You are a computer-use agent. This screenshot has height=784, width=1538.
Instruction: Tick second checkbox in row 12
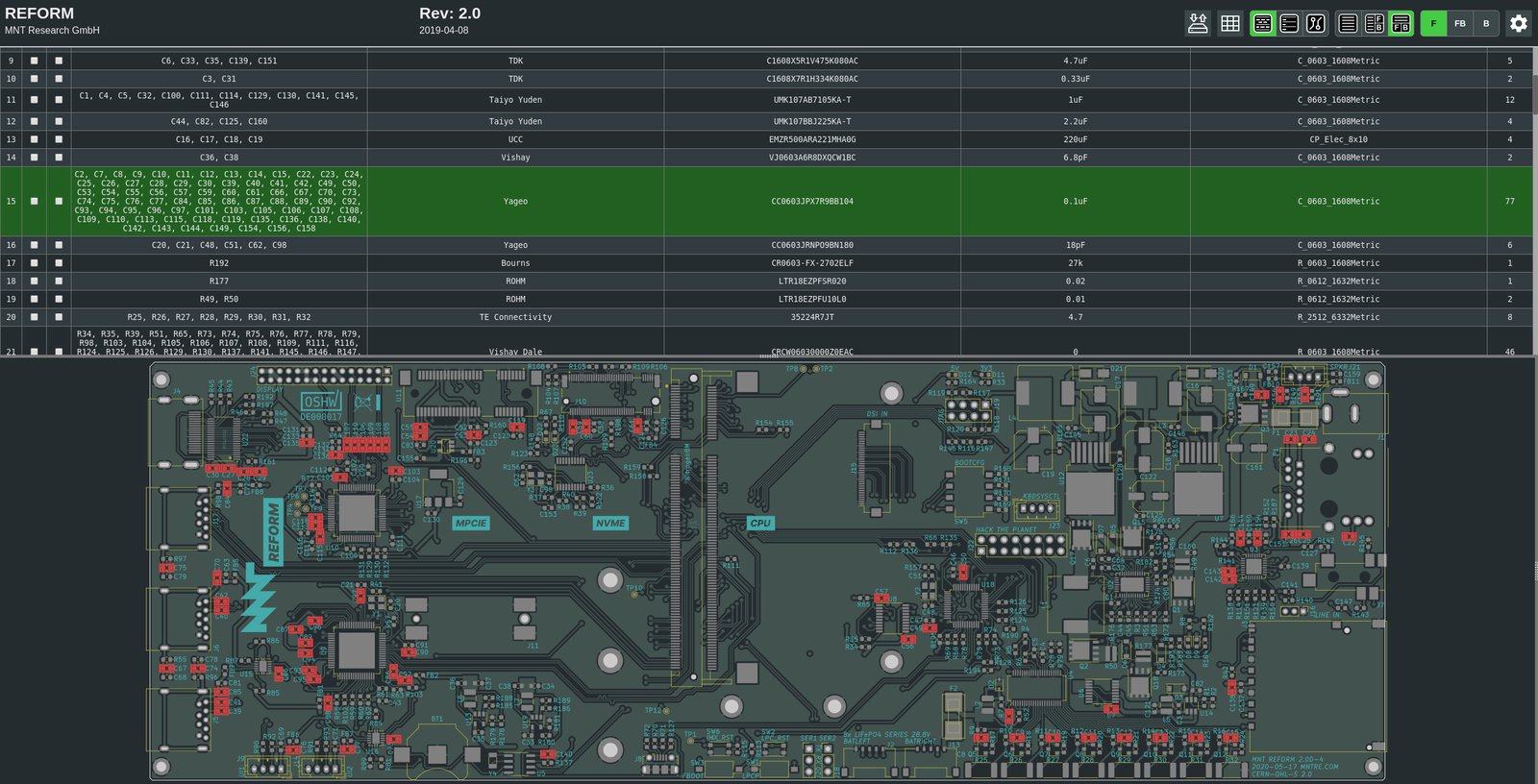pyautogui.click(x=59, y=121)
